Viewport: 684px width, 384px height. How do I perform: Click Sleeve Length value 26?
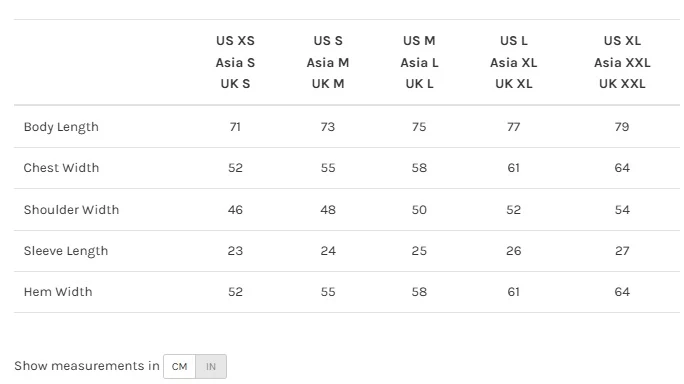[513, 251]
